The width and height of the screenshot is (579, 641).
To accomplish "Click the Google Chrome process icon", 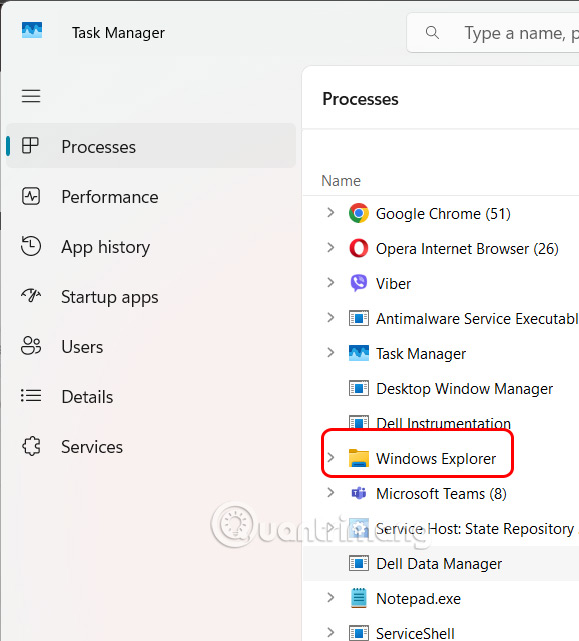I will 359,213.
